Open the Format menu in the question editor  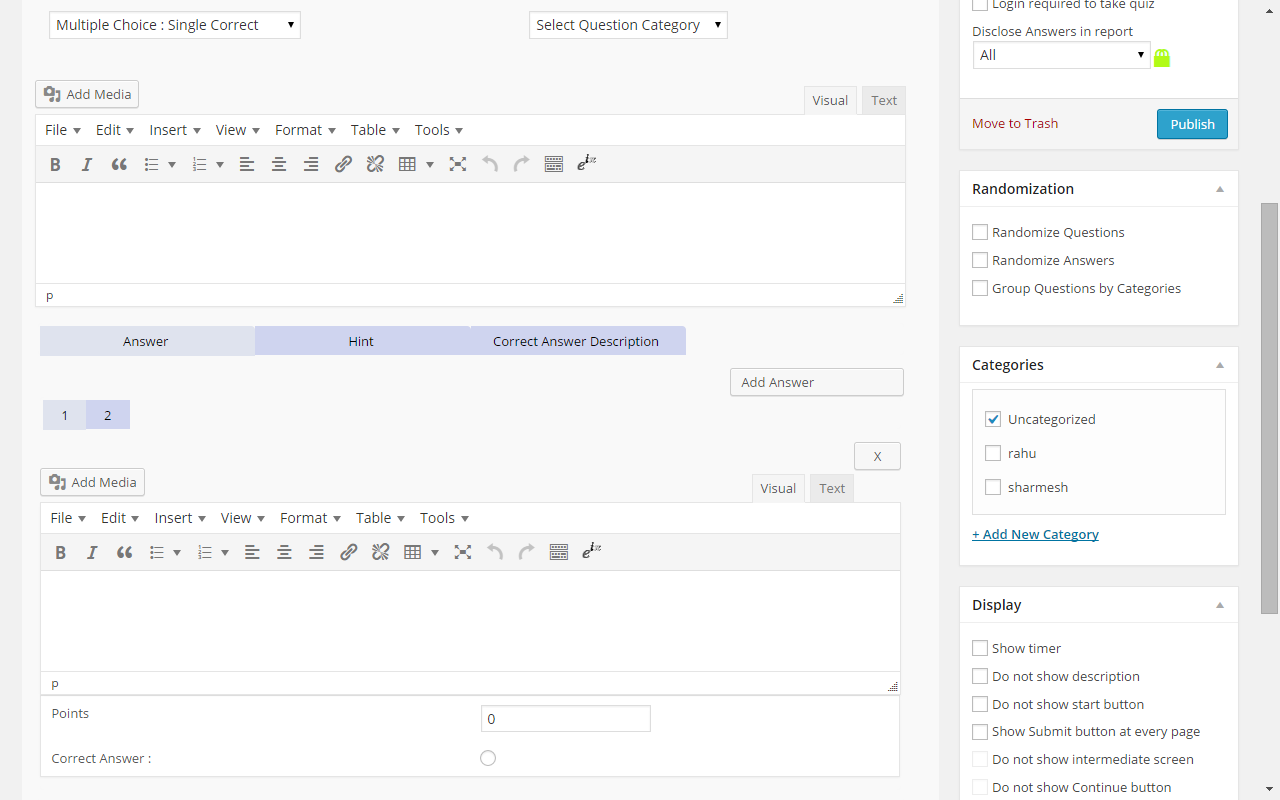(304, 130)
